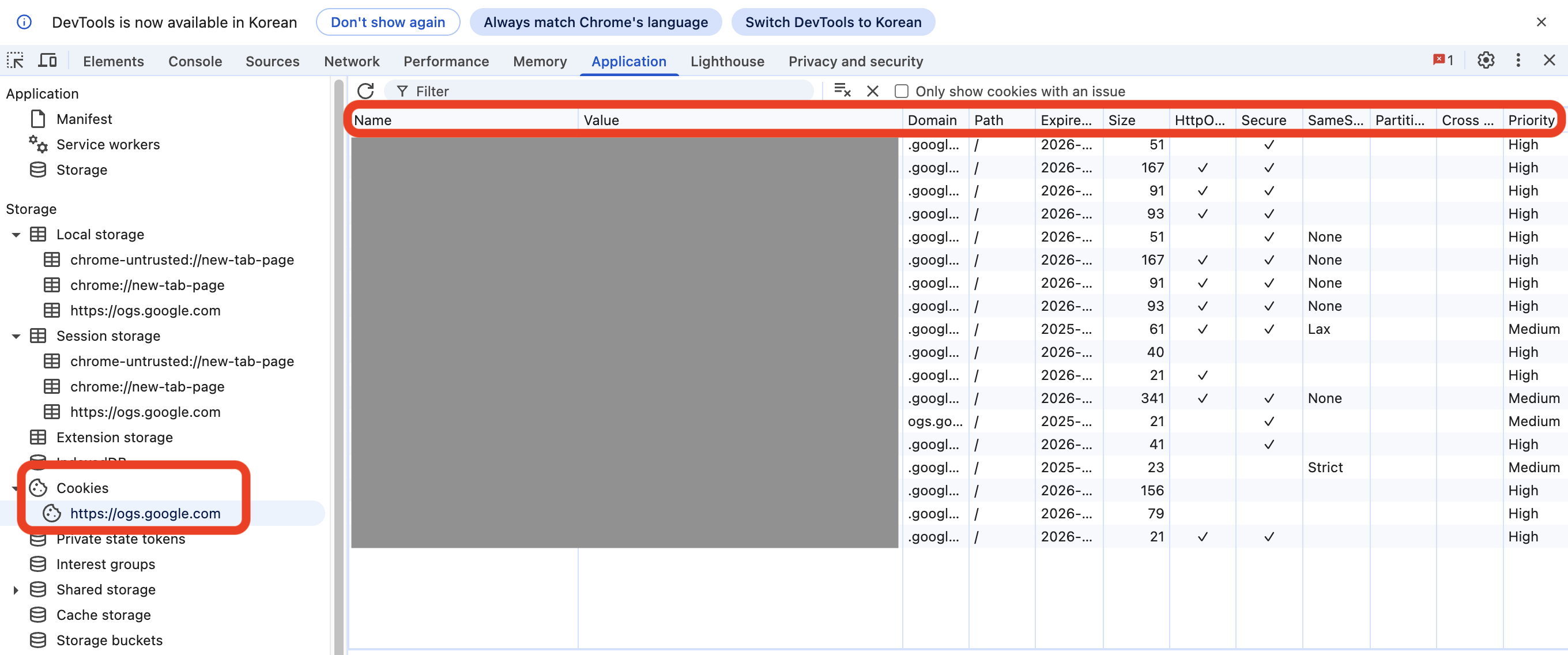Click the clear filter X icon
1568x655 pixels.
click(872, 91)
